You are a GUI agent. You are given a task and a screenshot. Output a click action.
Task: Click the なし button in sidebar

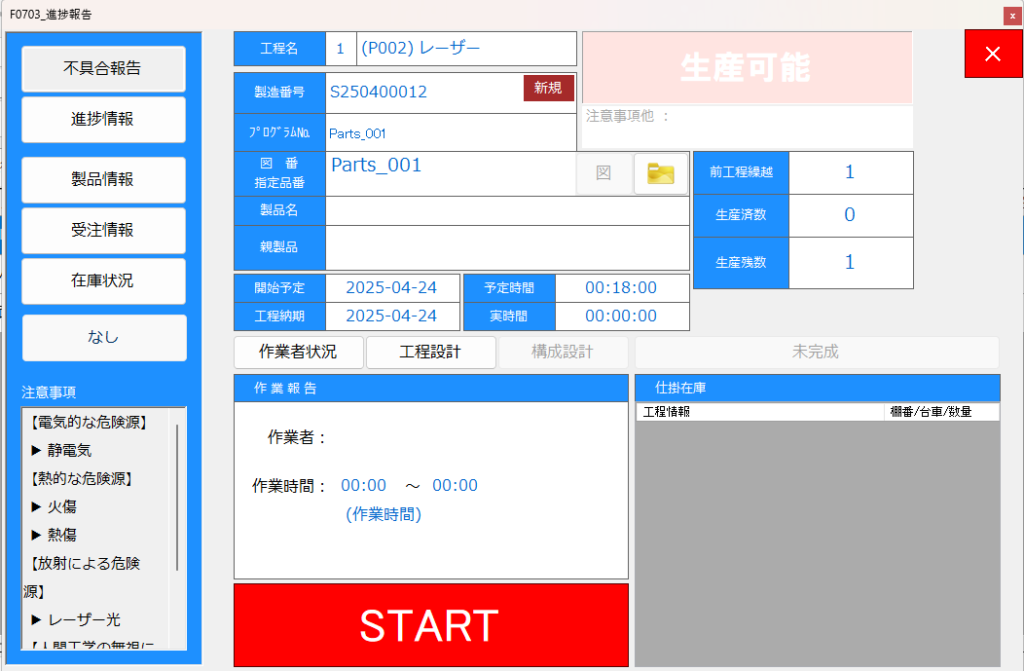click(104, 337)
